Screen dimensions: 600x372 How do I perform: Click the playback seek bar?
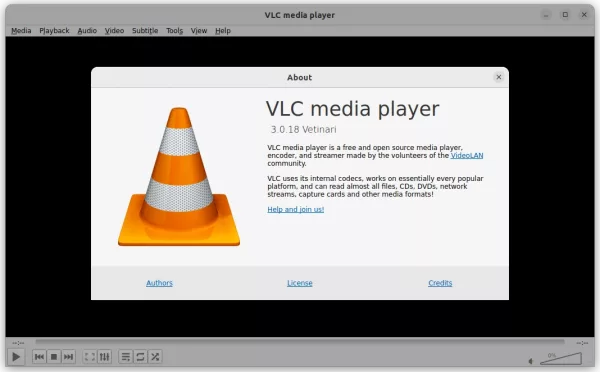click(300, 341)
